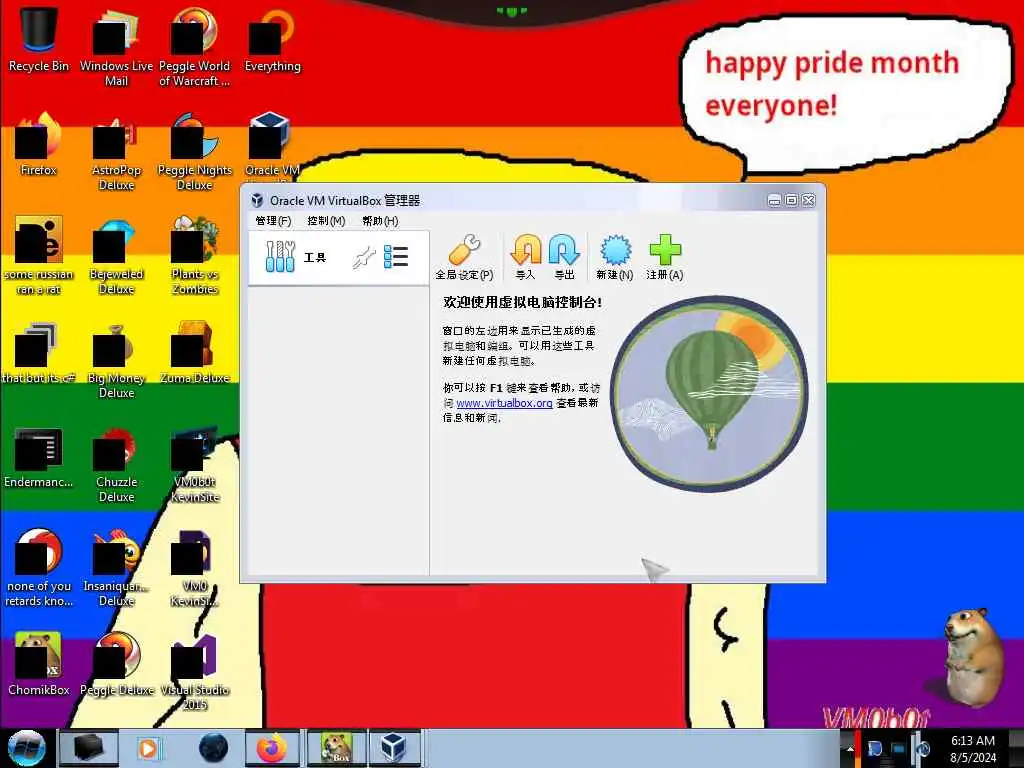Screen dimensions: 1024x768
Task: Select the Peggle World of Warcraft icon
Action: tap(194, 47)
